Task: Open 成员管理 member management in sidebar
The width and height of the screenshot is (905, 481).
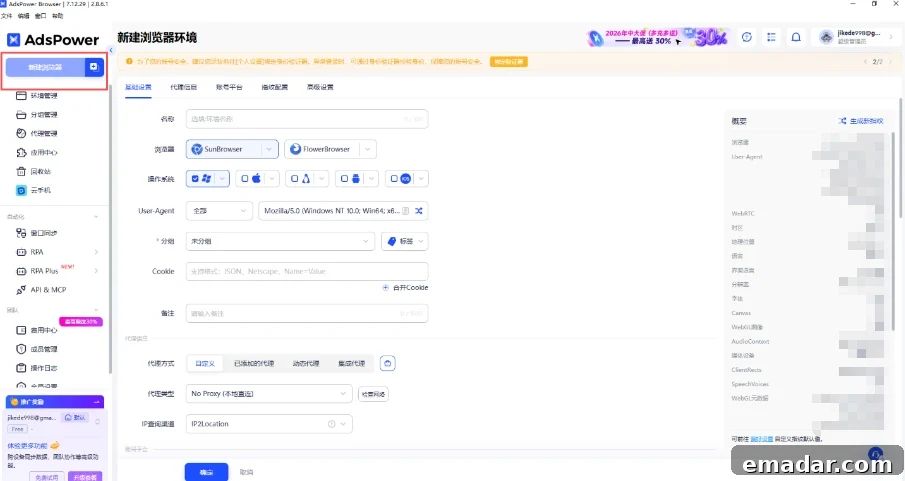Action: [x=43, y=349]
